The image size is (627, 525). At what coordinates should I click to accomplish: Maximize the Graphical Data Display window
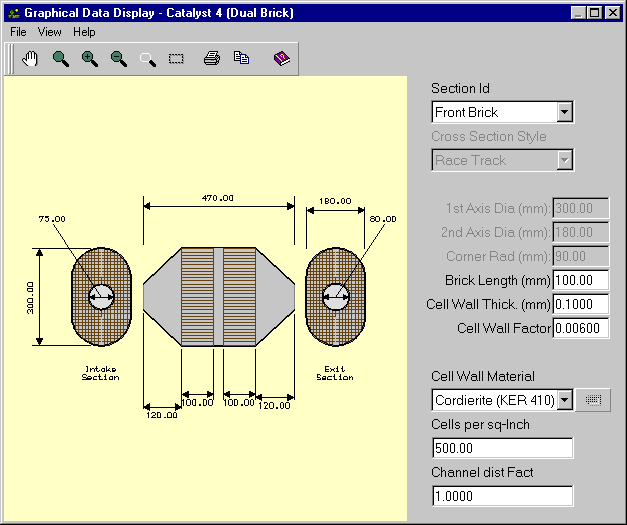tap(595, 13)
